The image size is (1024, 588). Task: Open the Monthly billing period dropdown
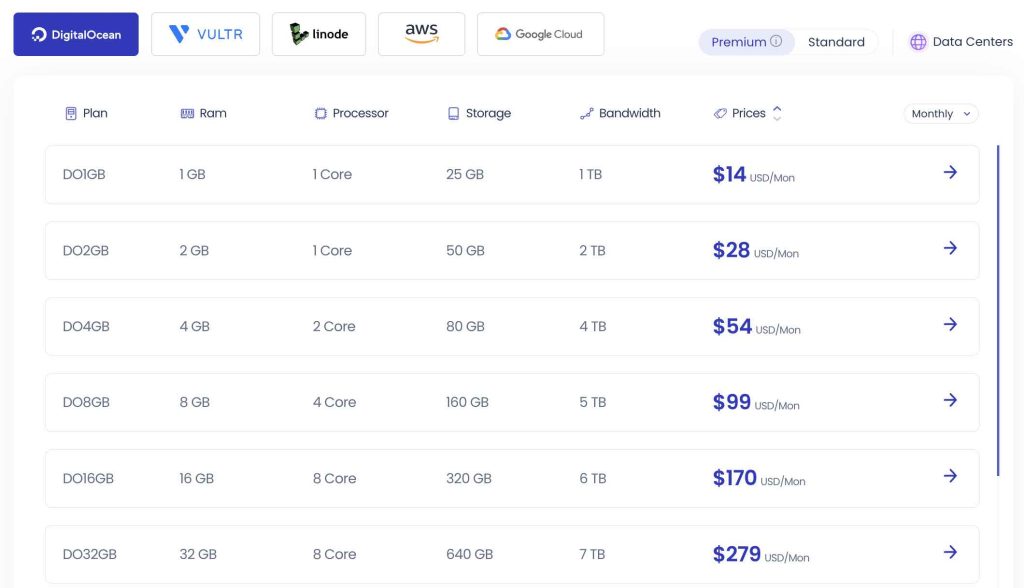tap(940, 114)
